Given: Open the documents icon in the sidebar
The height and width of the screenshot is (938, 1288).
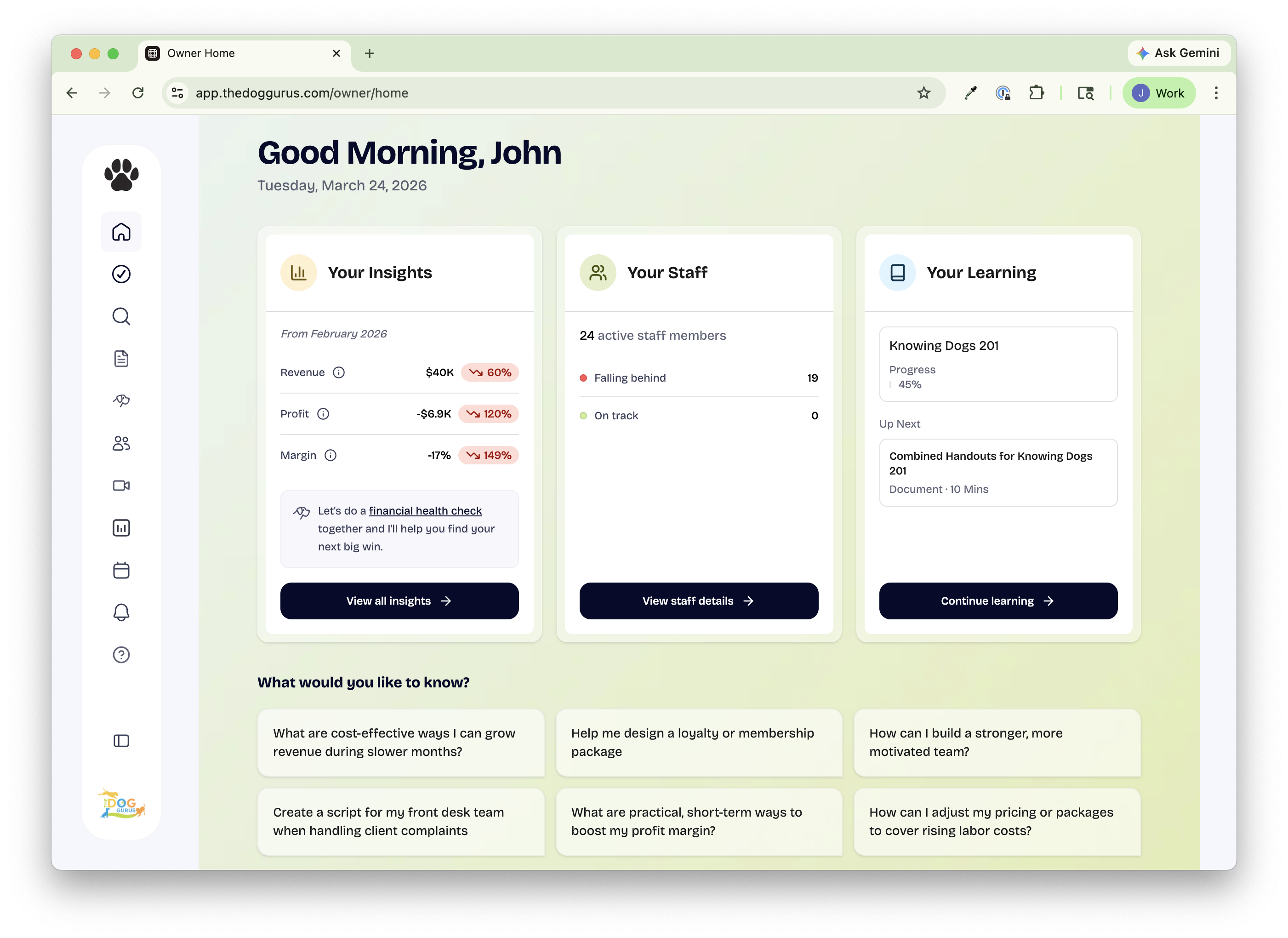Looking at the screenshot, I should coord(121,358).
